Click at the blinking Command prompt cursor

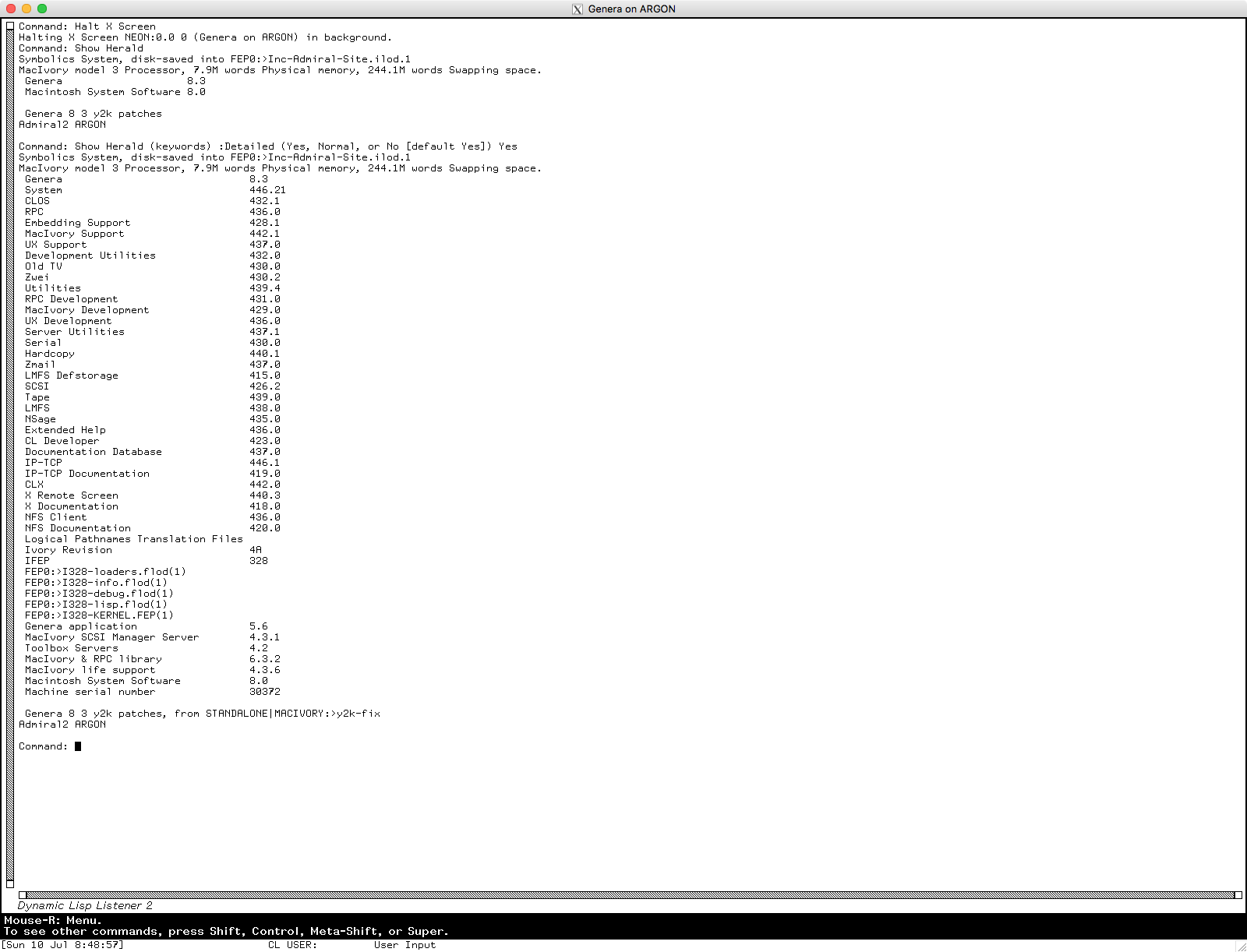(78, 746)
